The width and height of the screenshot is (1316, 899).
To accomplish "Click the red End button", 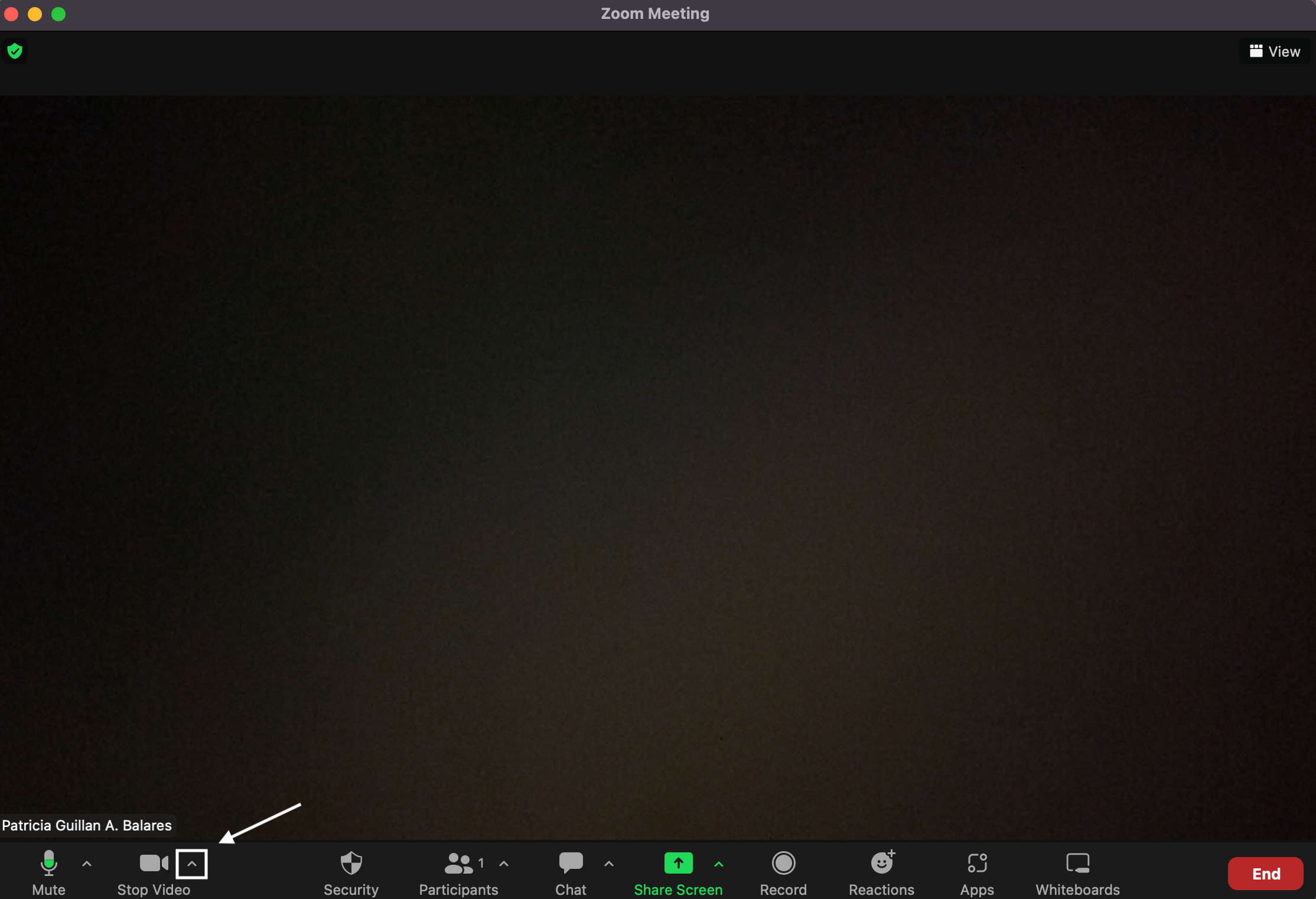I will pyautogui.click(x=1265, y=874).
